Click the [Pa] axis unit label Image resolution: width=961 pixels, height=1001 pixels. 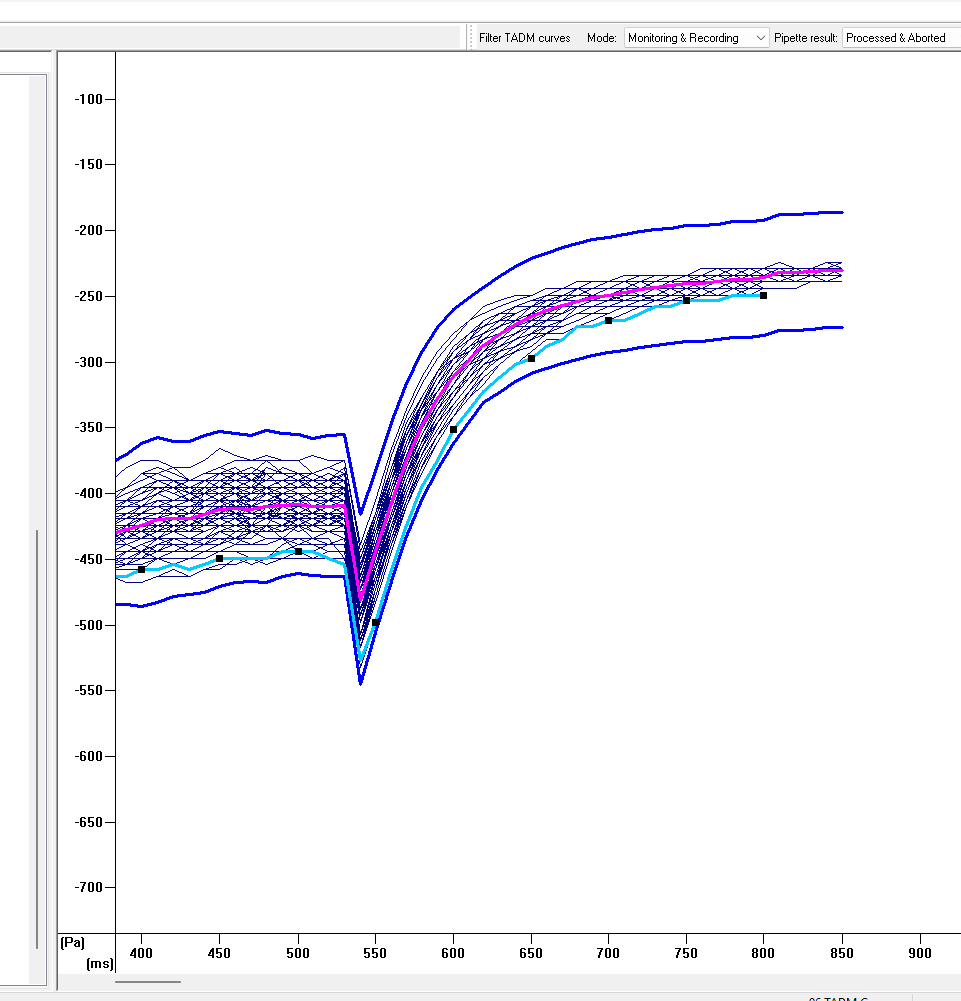click(74, 942)
